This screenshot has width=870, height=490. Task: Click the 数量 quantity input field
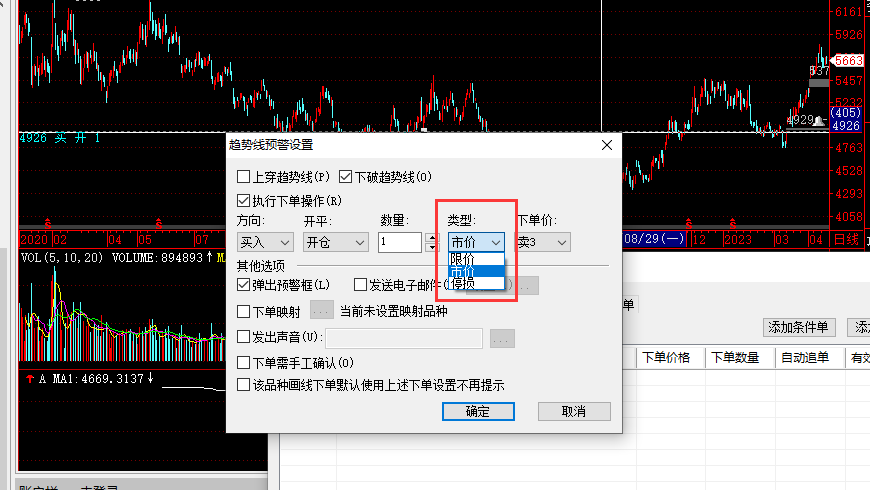coord(400,243)
